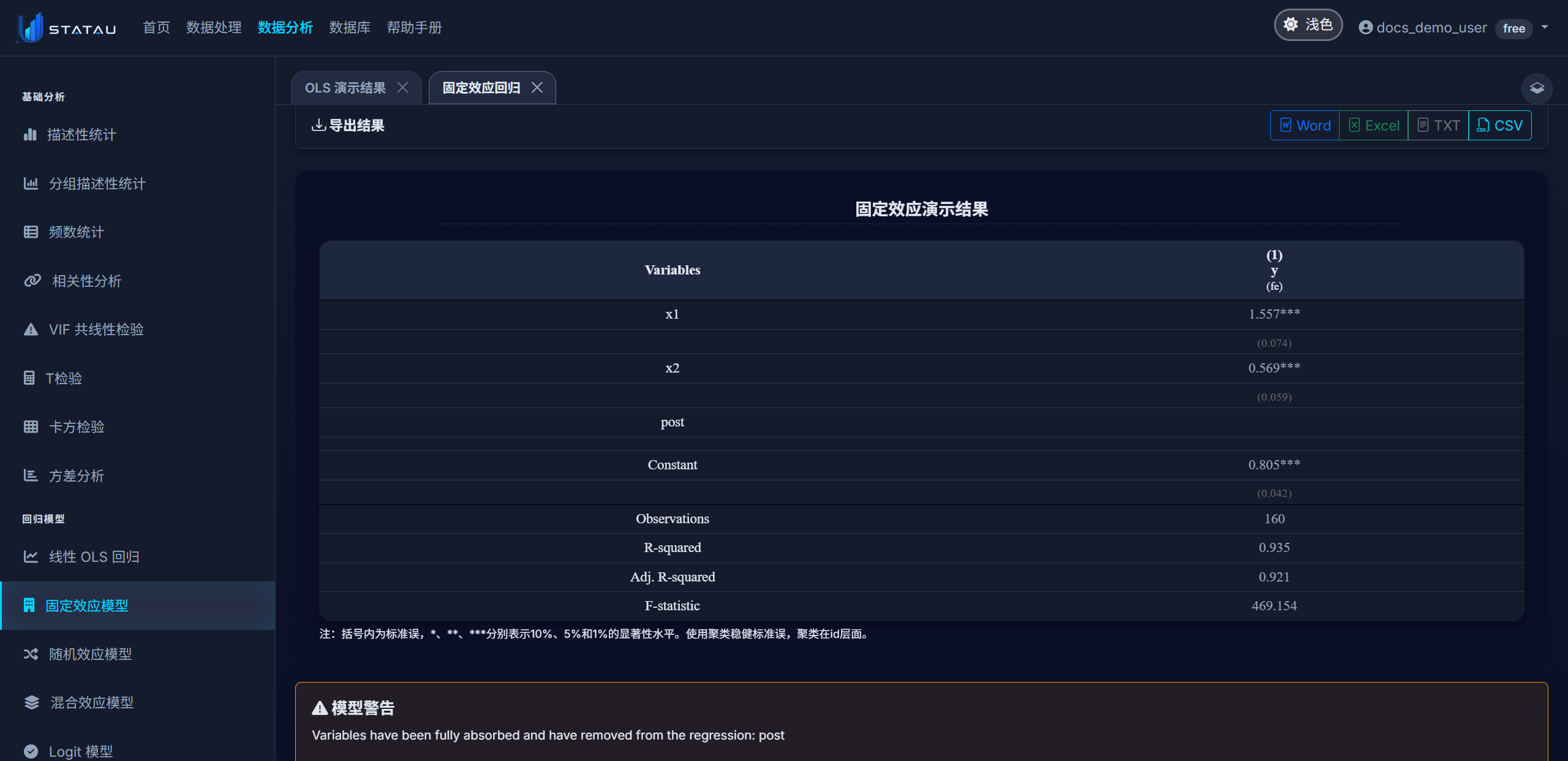Open 线性 OLS 回归 in the sidebar
The height and width of the screenshot is (761, 1568).
138,556
